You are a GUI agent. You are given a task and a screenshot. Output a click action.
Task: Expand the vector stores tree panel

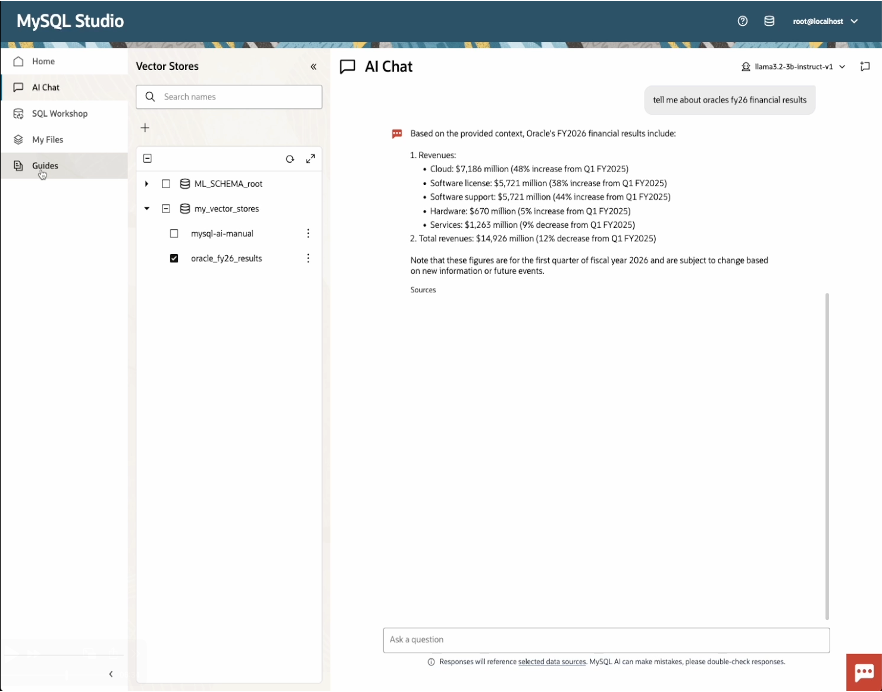(310, 159)
